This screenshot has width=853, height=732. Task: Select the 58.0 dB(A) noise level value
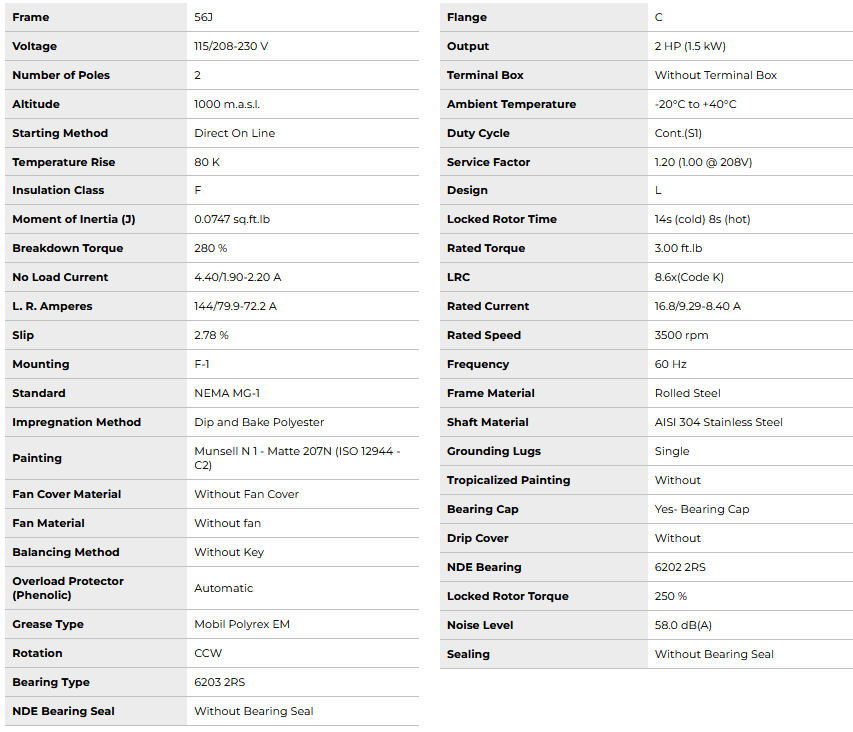click(683, 625)
